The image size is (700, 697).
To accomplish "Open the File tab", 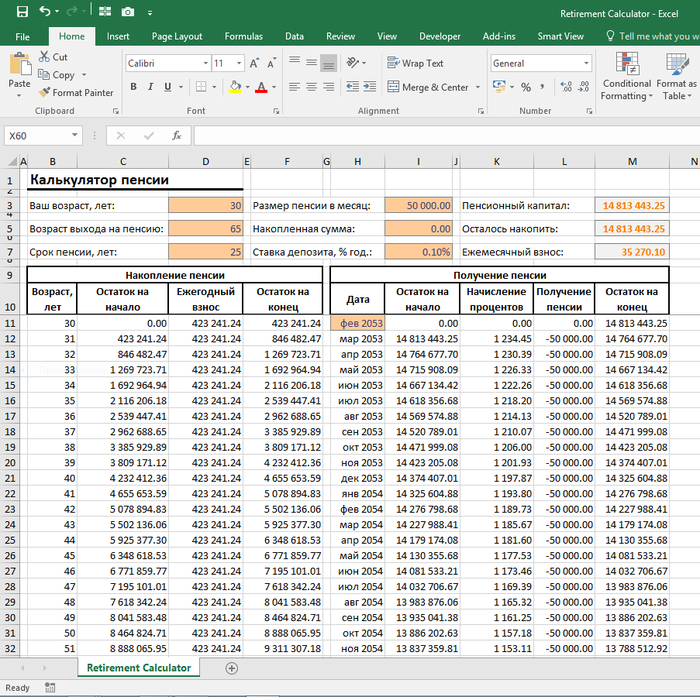I will pos(22,37).
